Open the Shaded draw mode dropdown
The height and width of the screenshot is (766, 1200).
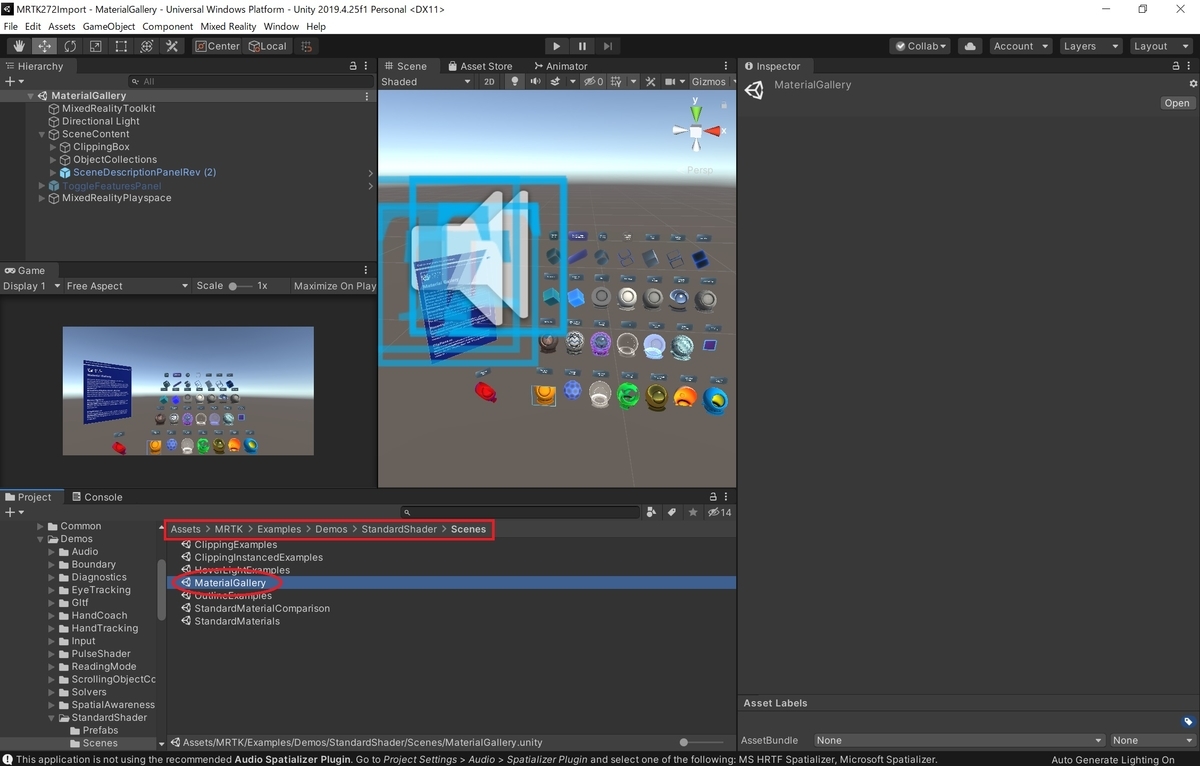click(425, 82)
